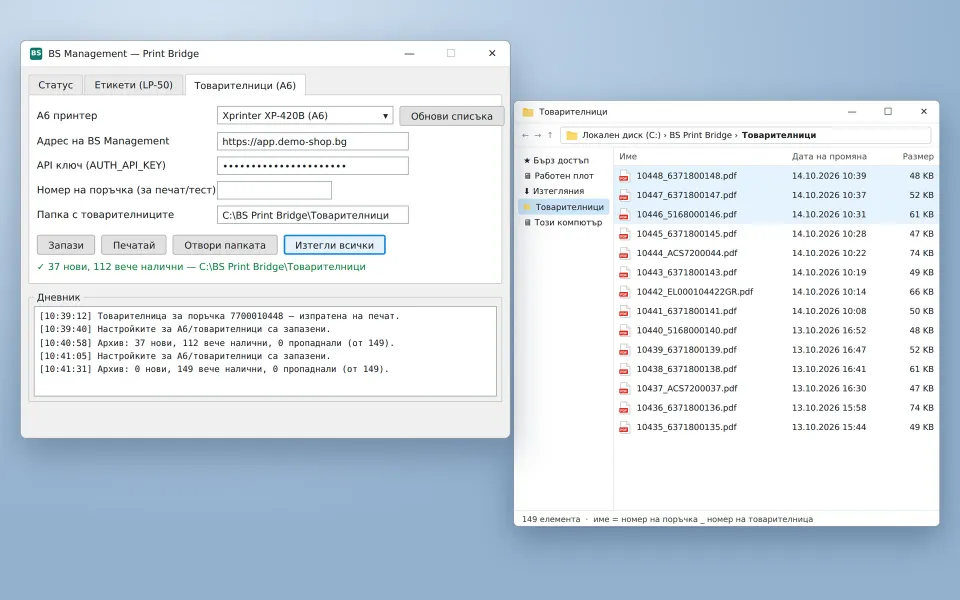The width and height of the screenshot is (960, 600).
Task: Click the Папка с товарителниците path field
Action: click(313, 215)
